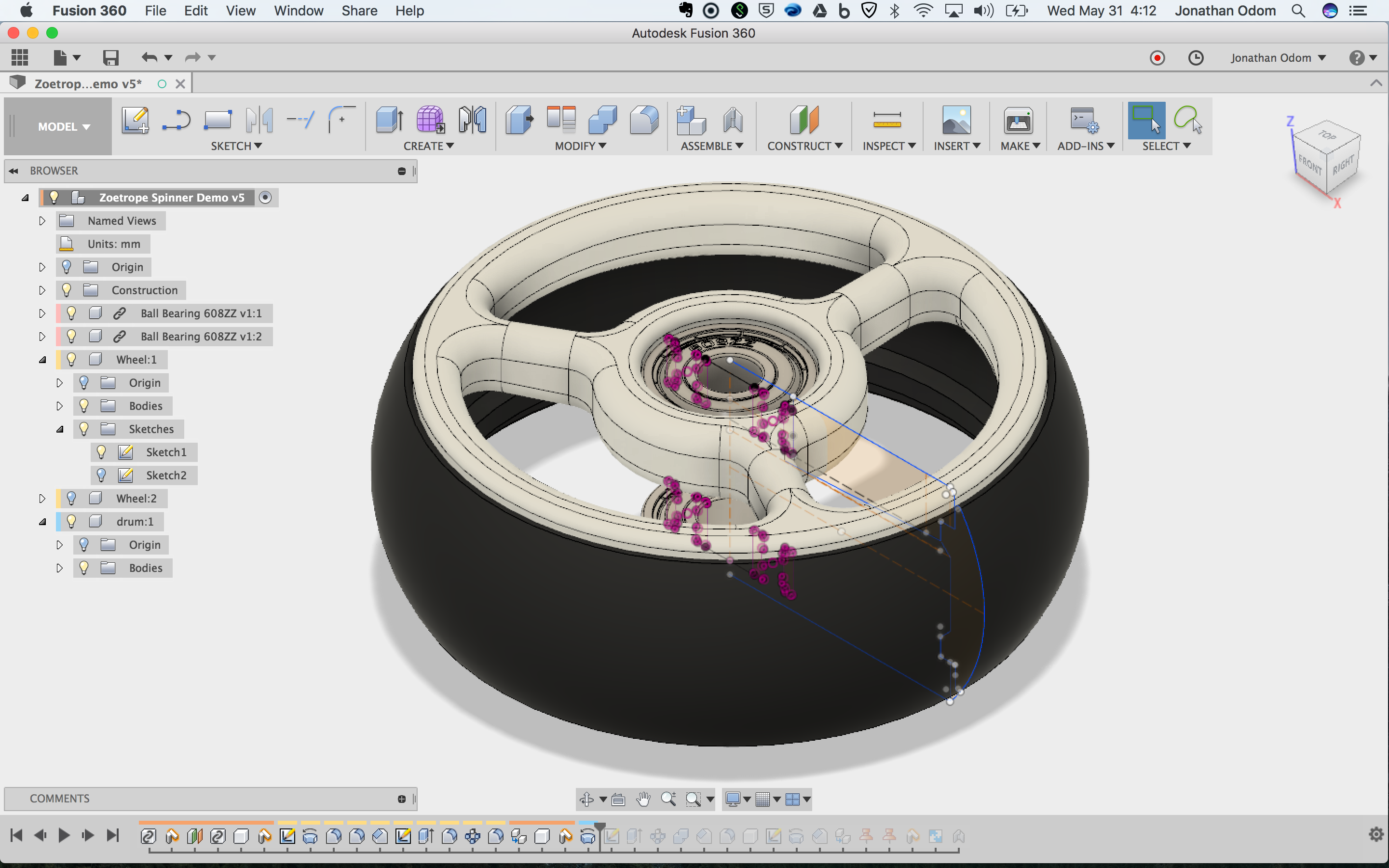Toggle visibility lightbulb for Sketch2

point(102,475)
